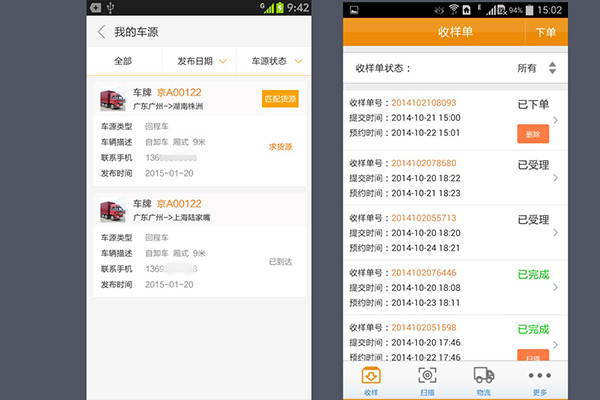600x400 pixels.
Task: Tap the back arrow beside 我的车源
Action: 101,32
